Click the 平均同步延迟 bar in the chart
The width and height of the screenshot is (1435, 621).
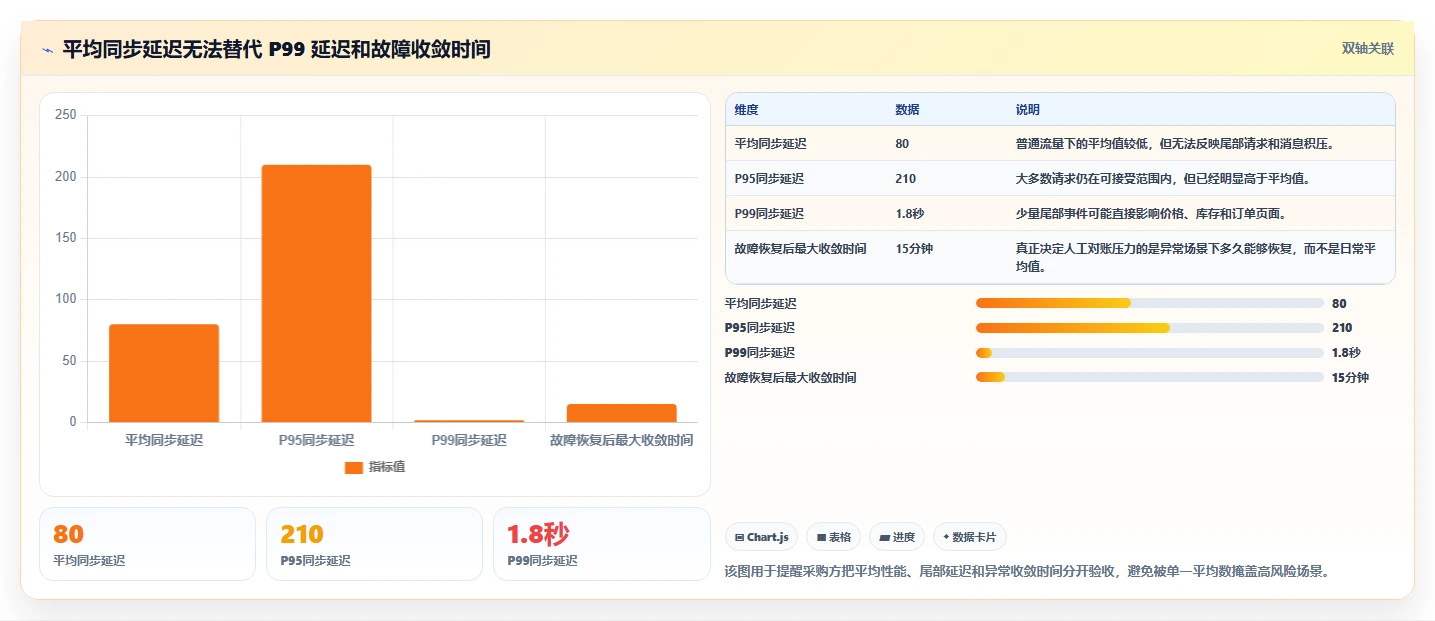[164, 373]
